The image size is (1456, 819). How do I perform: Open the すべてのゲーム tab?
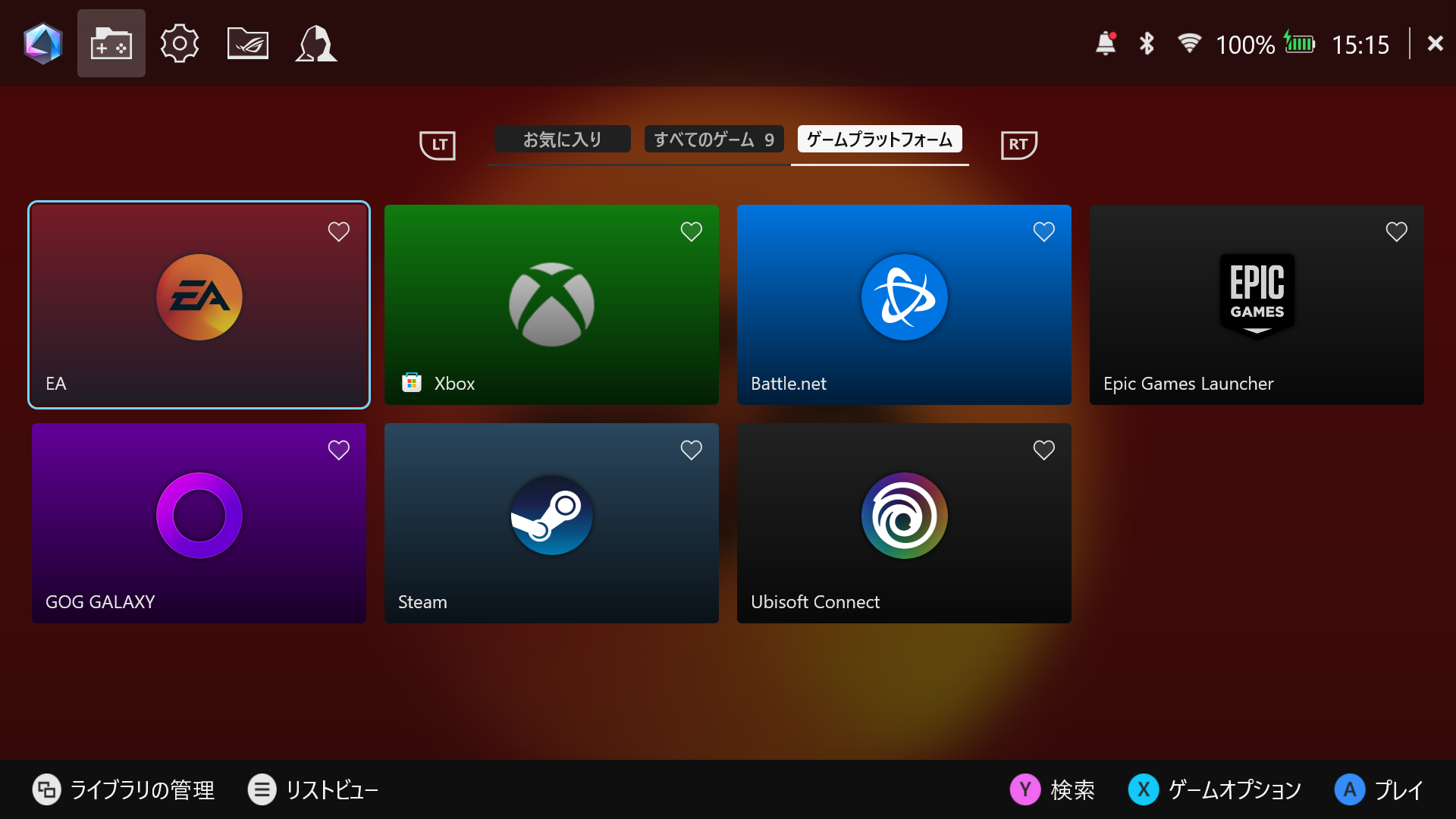point(714,139)
